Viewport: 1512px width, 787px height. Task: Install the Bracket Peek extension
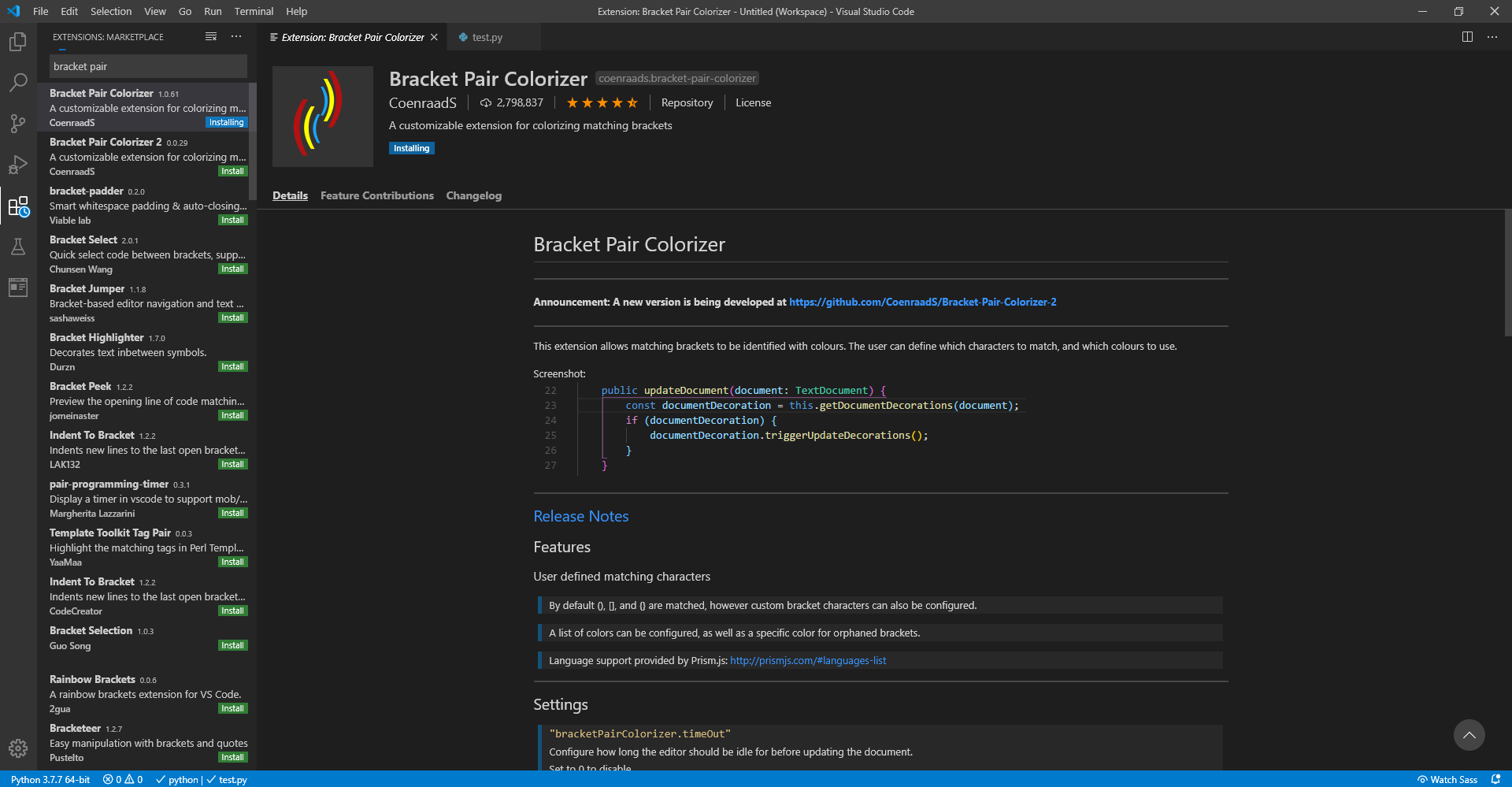click(x=232, y=415)
